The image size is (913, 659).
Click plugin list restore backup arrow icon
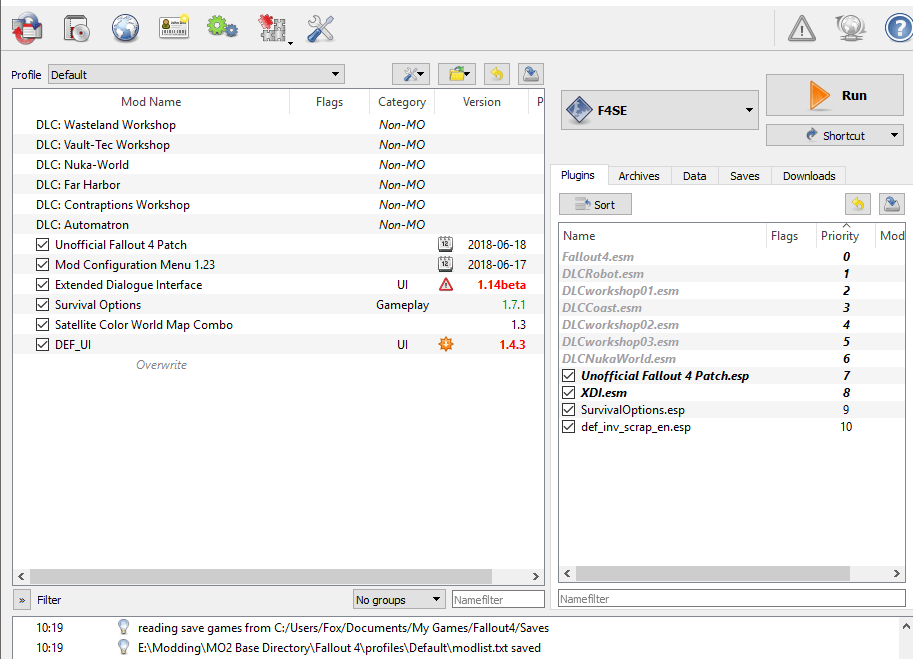coord(858,204)
